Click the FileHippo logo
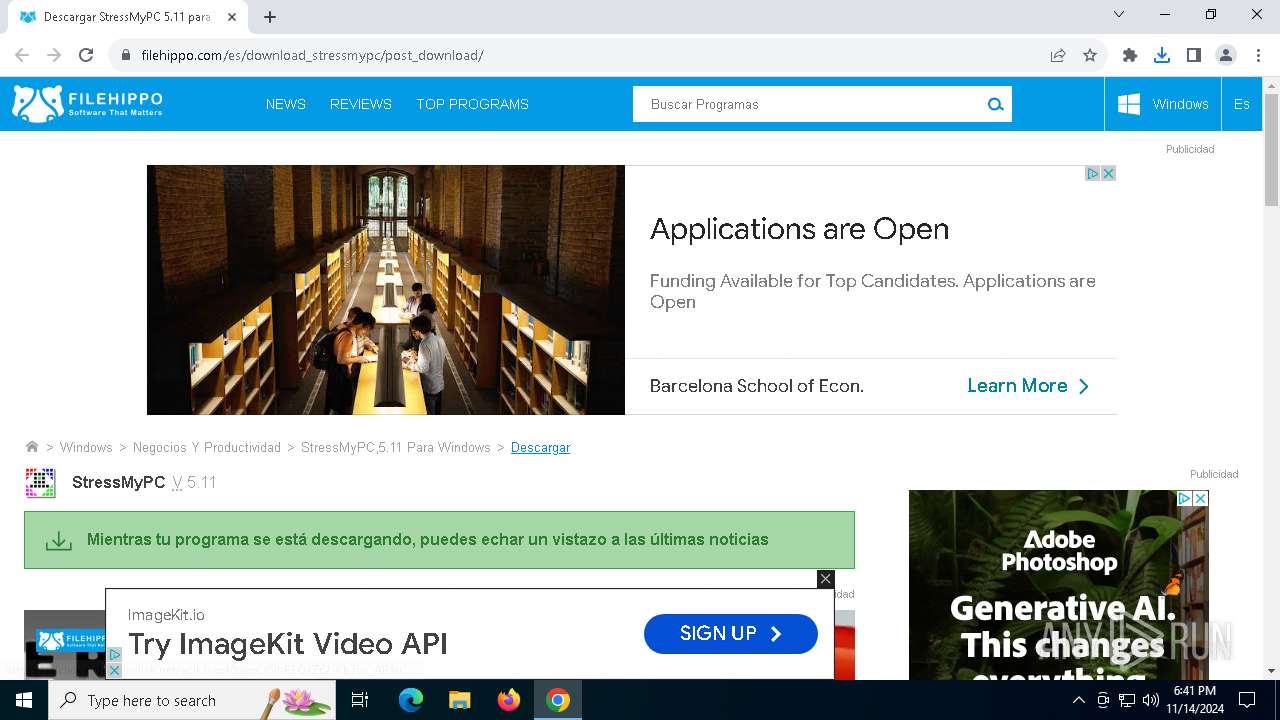This screenshot has width=1280, height=720. (x=87, y=104)
